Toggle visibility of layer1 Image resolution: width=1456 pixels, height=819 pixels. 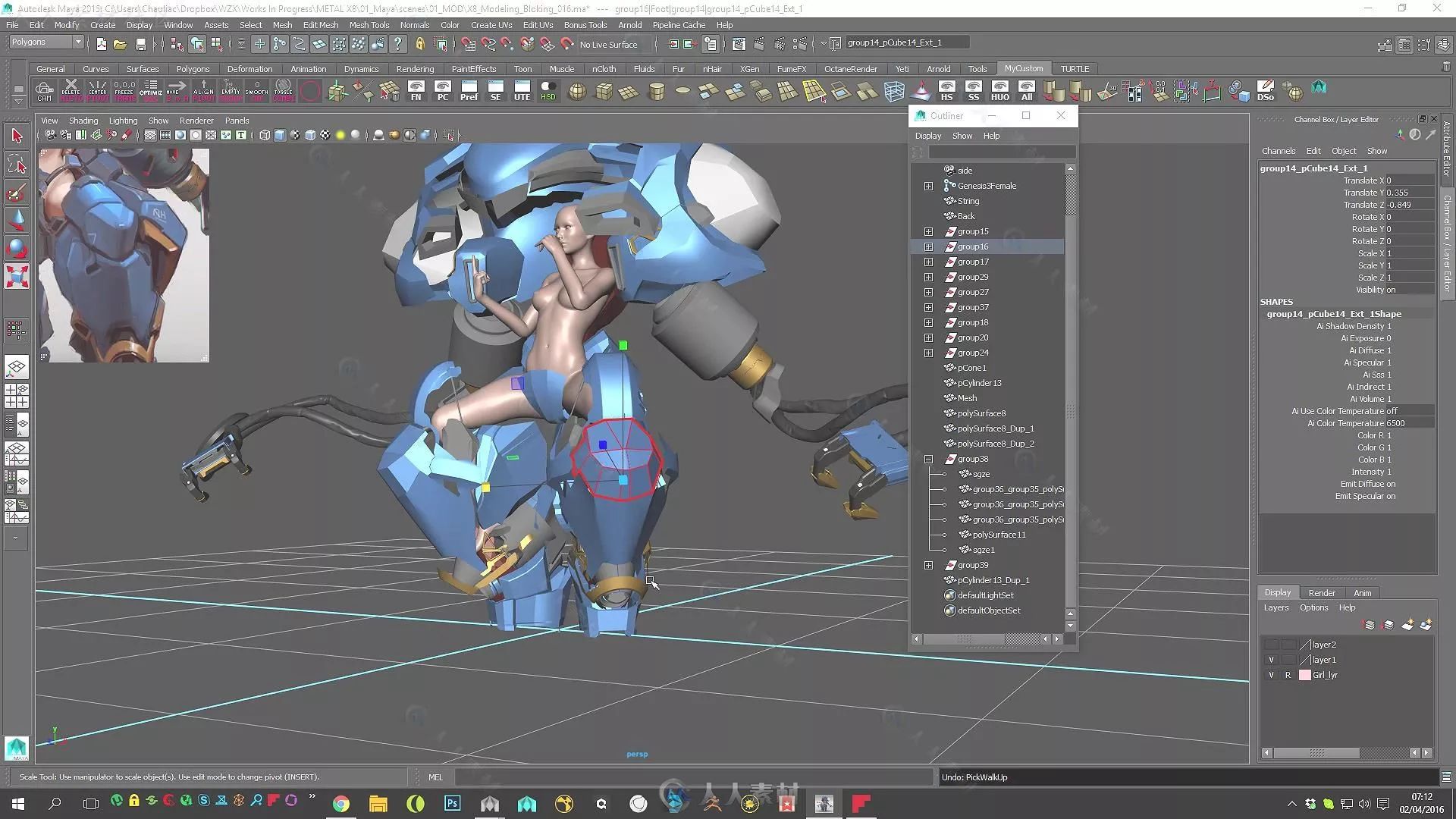[1271, 660]
